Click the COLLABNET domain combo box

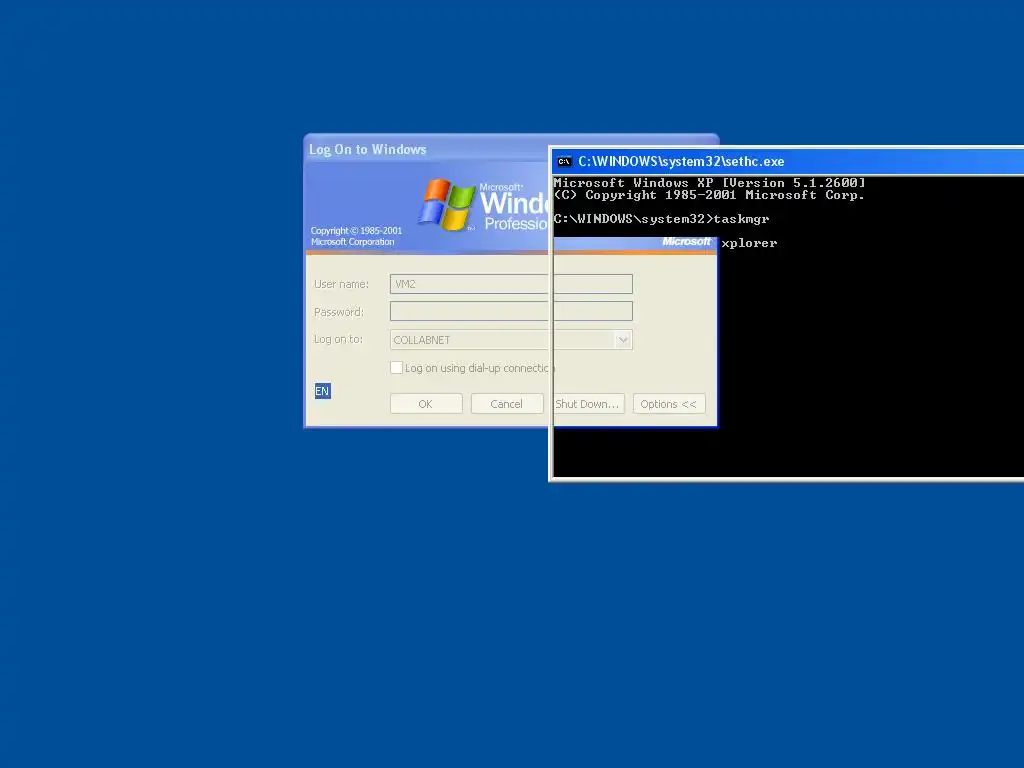click(511, 340)
